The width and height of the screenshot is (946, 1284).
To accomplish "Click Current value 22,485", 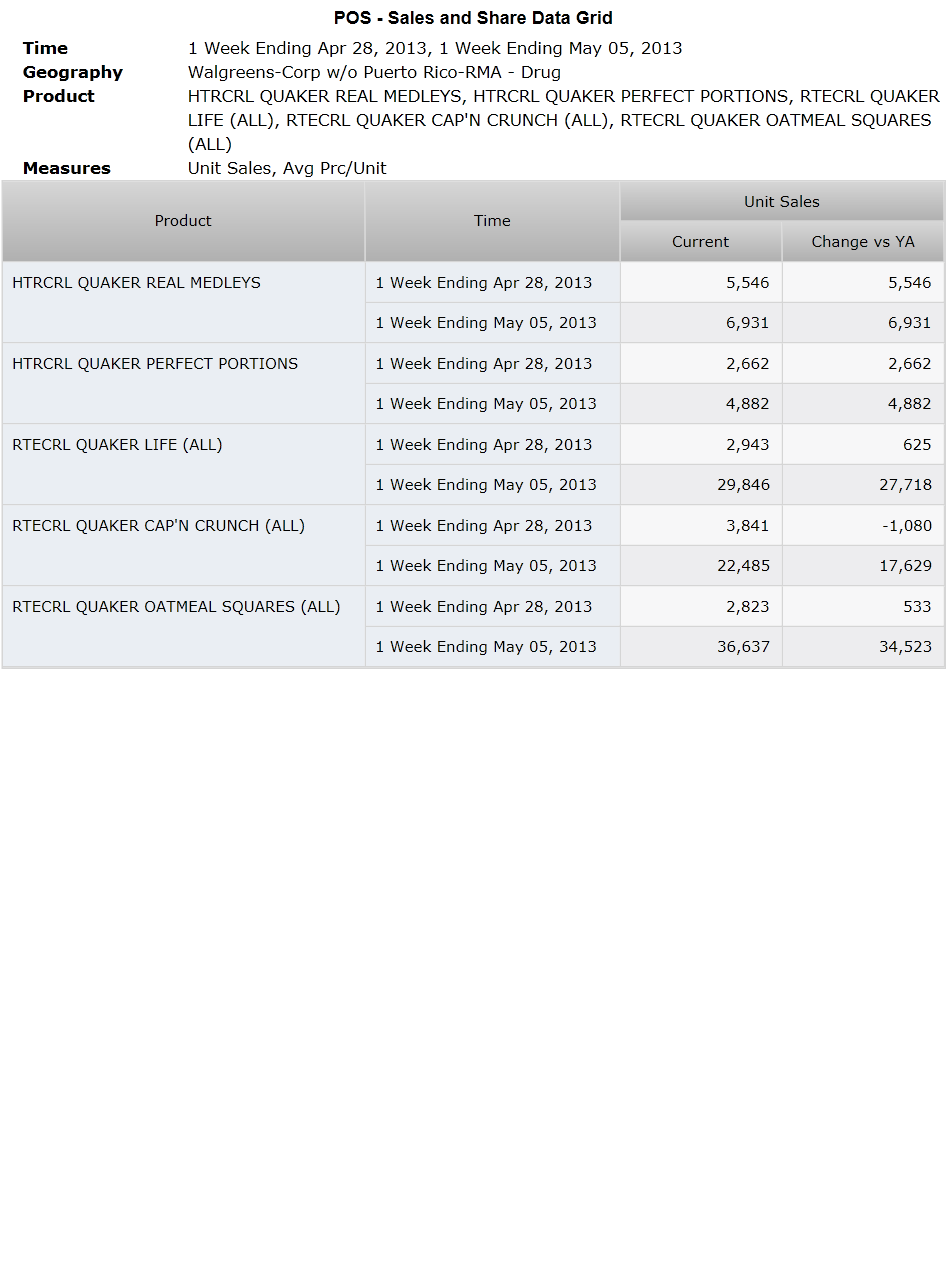I will click(701, 566).
